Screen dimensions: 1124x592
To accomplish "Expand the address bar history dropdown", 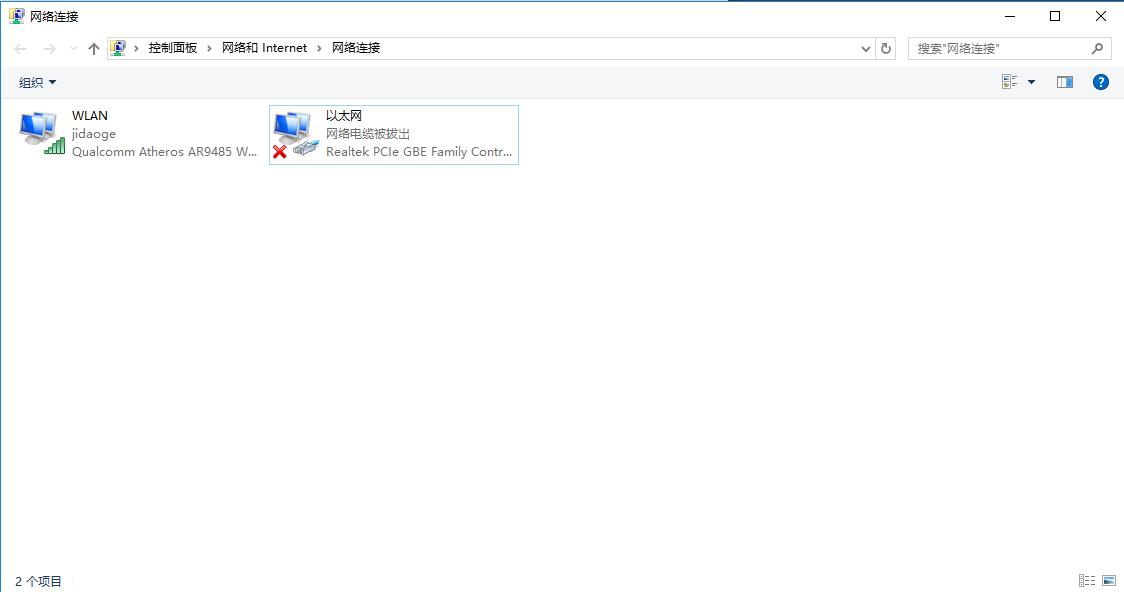I will click(x=866, y=47).
